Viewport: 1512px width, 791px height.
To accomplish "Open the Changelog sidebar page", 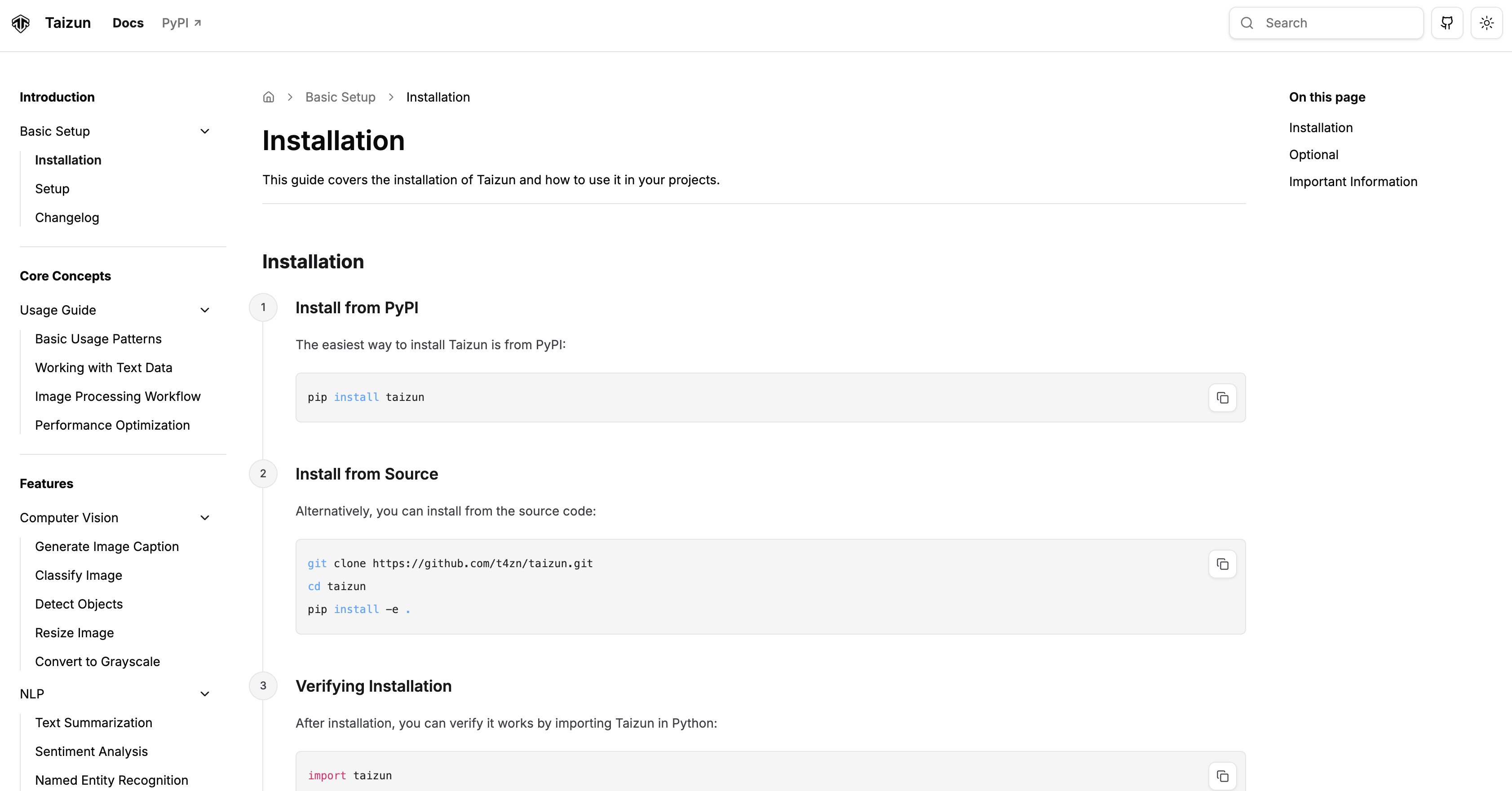I will pyautogui.click(x=67, y=218).
